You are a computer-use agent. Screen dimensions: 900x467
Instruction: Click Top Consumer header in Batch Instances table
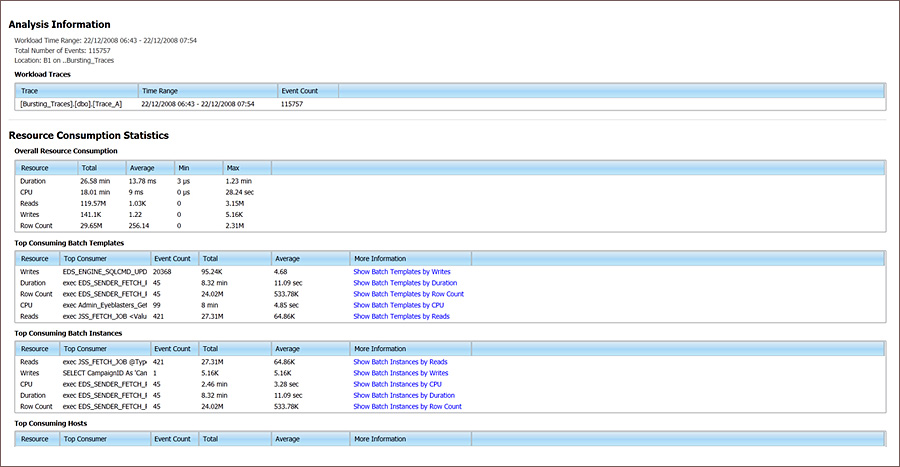tap(105, 349)
